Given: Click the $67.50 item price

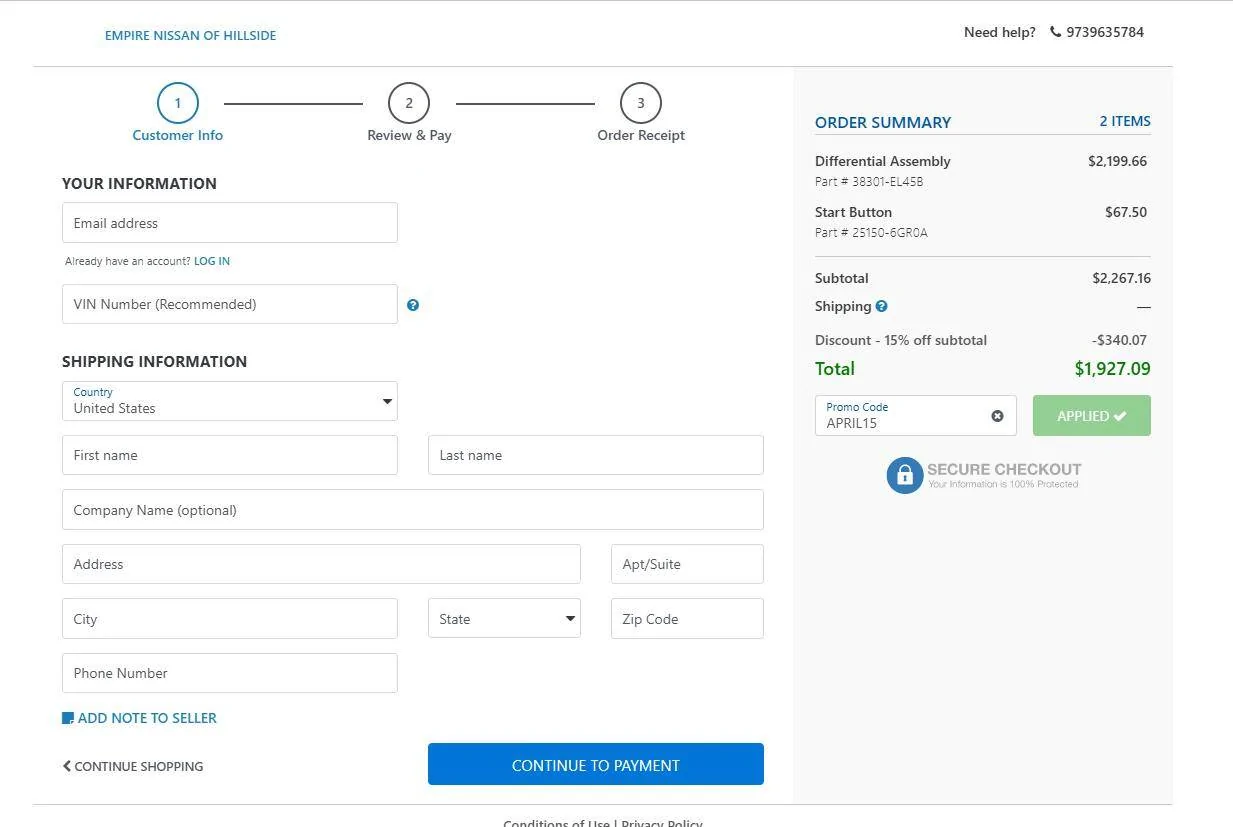Looking at the screenshot, I should pyautogui.click(x=1126, y=212).
